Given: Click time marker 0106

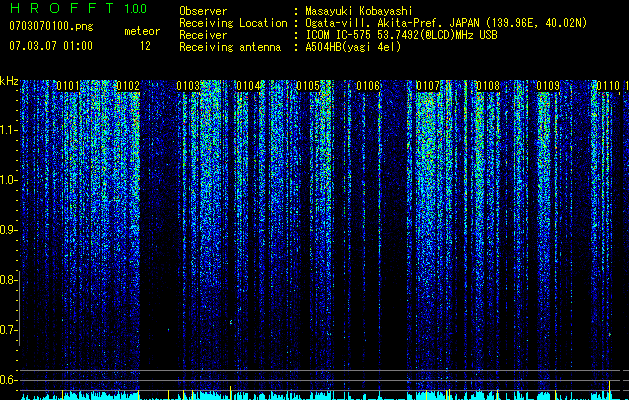Looking at the screenshot, I should (x=368, y=86).
